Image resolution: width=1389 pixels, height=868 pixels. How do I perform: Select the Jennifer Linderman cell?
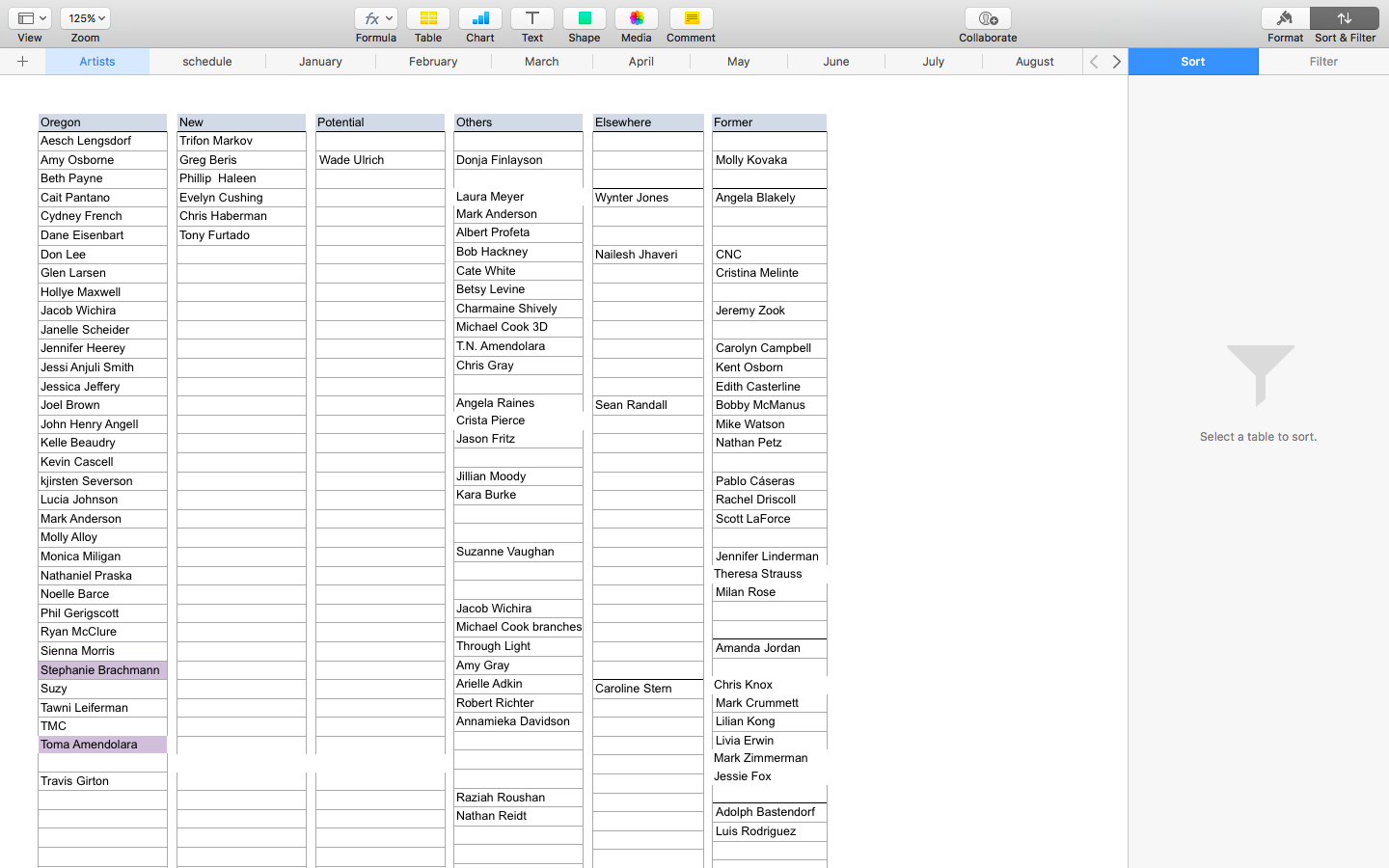coord(770,556)
